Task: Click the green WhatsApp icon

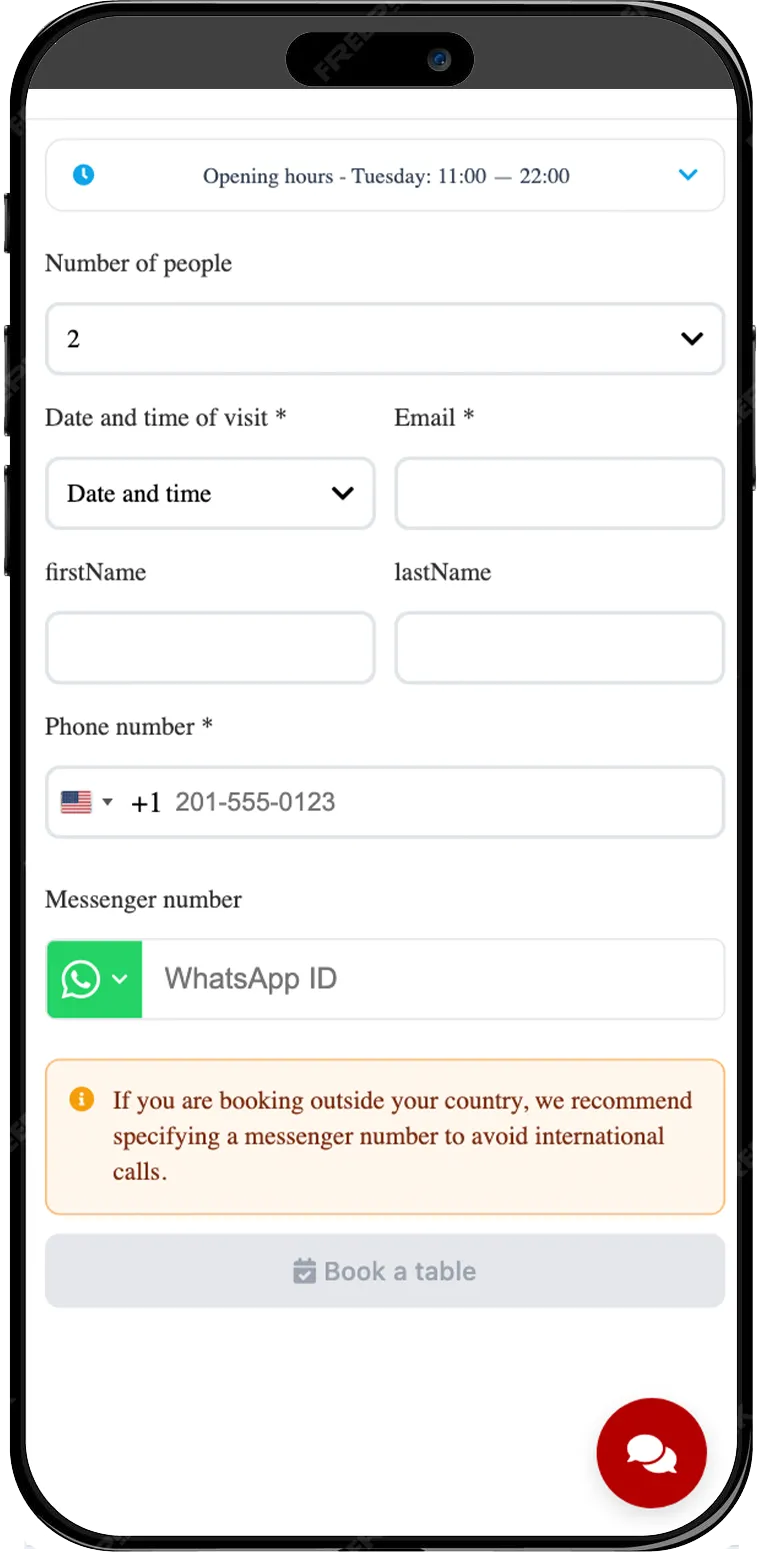Action: pos(81,979)
